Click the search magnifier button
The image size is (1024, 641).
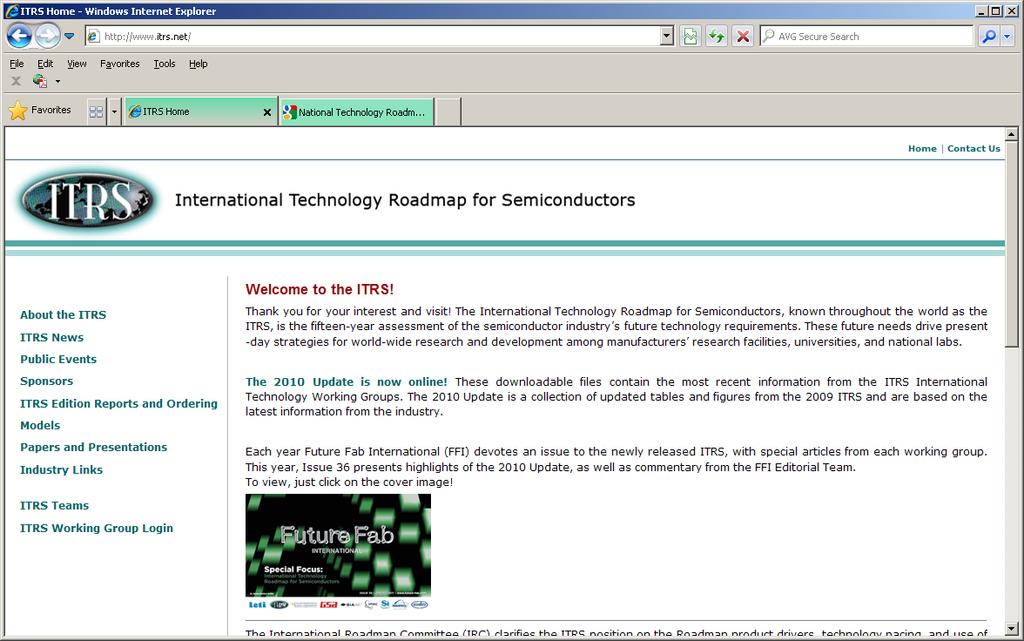click(989, 37)
